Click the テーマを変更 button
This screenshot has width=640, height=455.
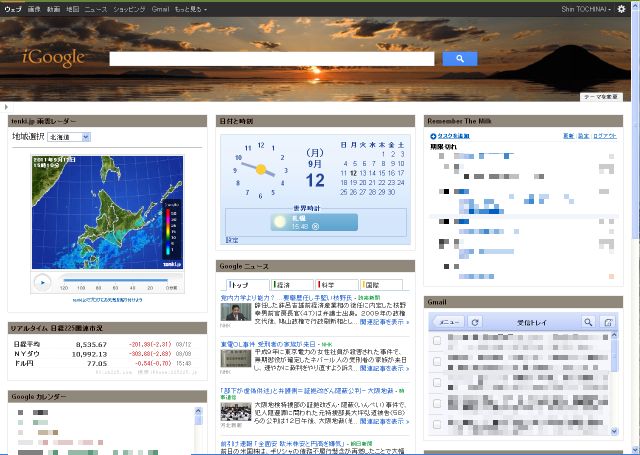[601, 97]
